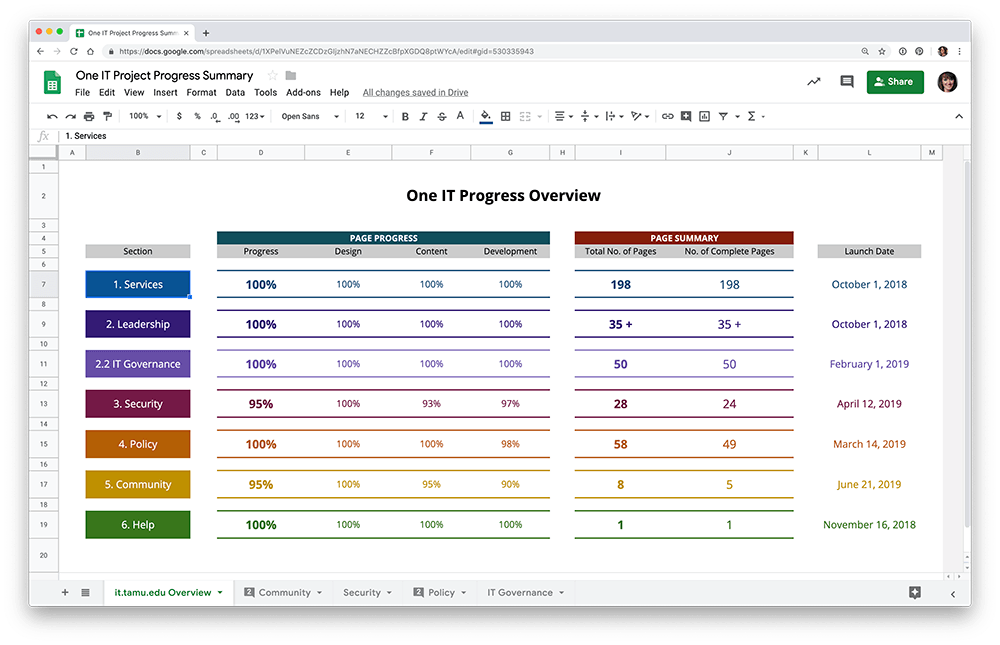1000x645 pixels.
Task: Open the File menu
Action: pyautogui.click(x=82, y=93)
